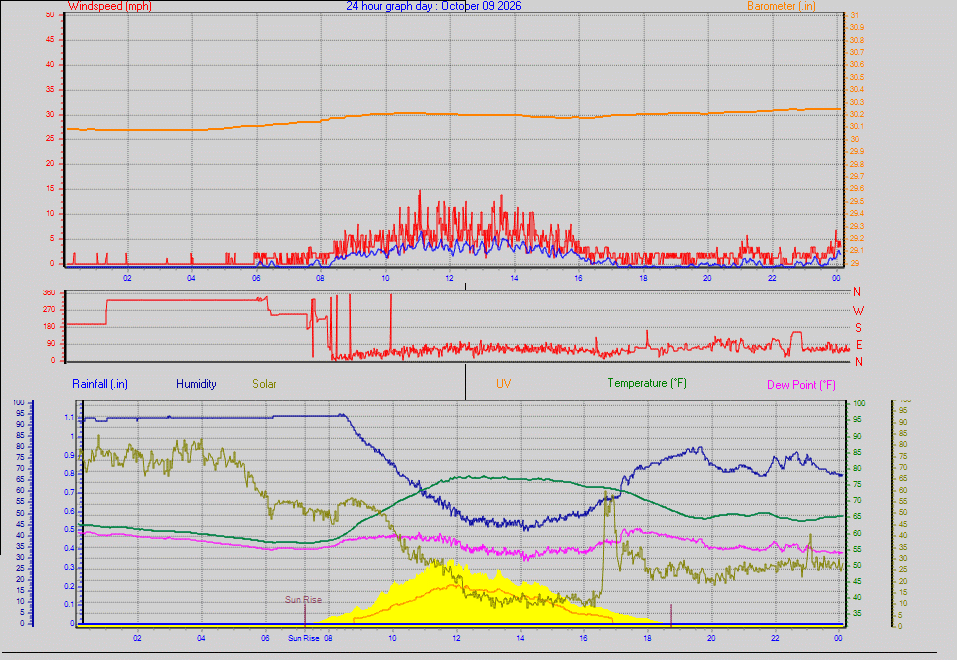Select the "Solar" legend label
Screen dimensions: 957x660
tap(264, 384)
